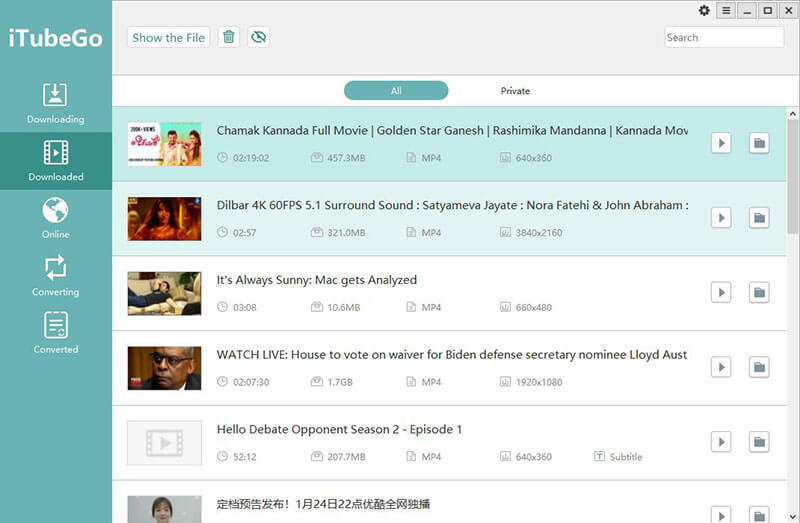This screenshot has width=800, height=523.
Task: Click the iTubeGo logo
Action: [56, 38]
